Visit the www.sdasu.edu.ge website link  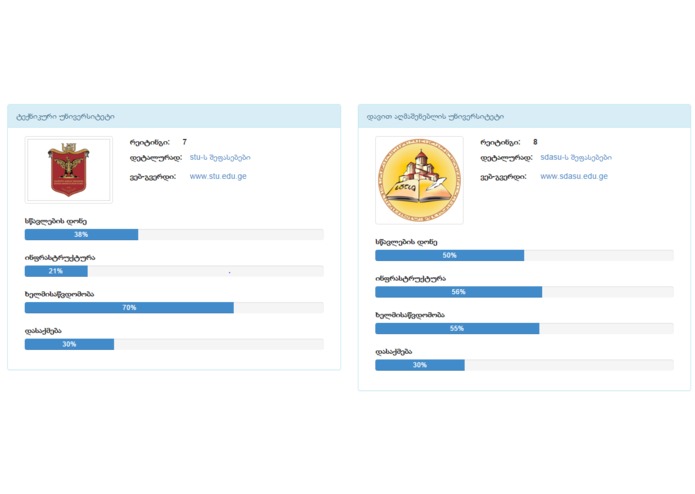[x=574, y=176]
